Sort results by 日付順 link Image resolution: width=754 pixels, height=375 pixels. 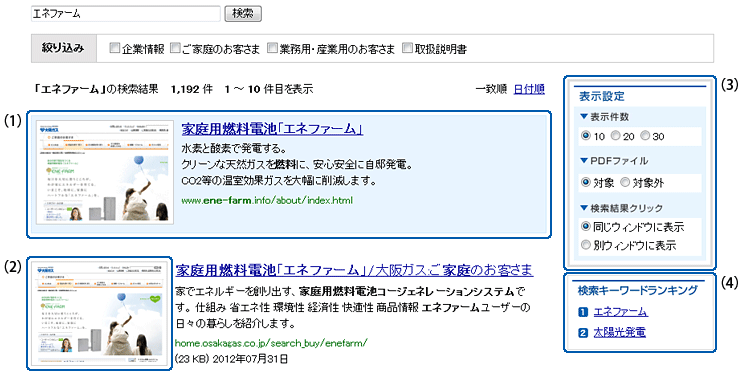pyautogui.click(x=529, y=89)
